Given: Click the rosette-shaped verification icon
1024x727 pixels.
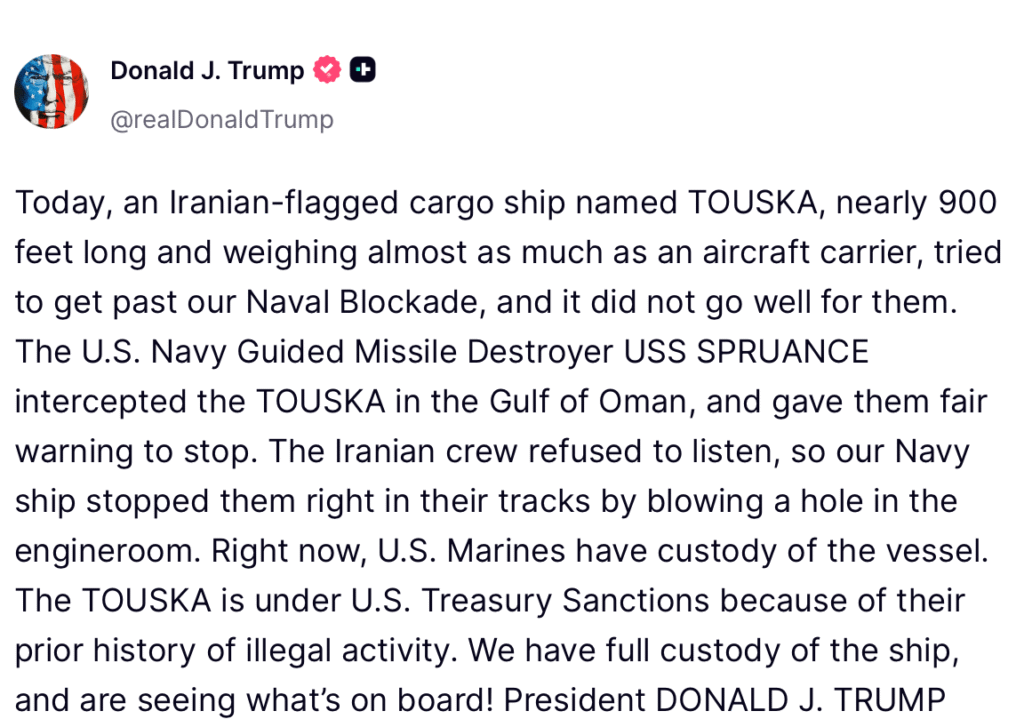Looking at the screenshot, I should coord(325,69).
